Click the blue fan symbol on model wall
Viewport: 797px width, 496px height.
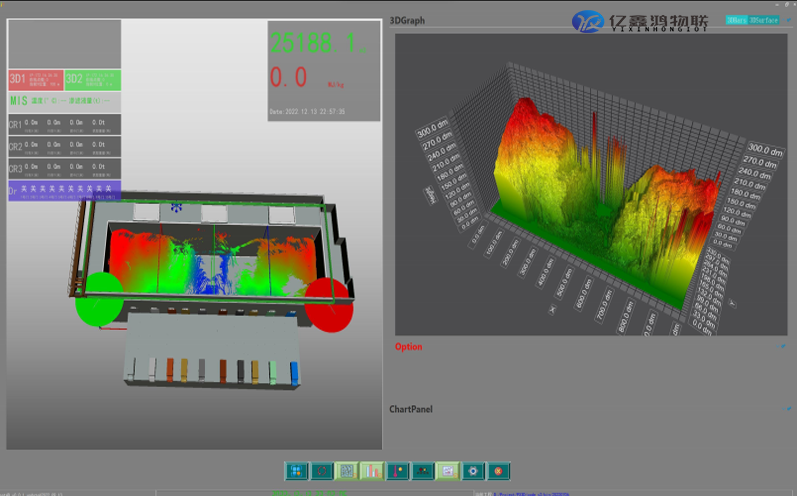(176, 207)
